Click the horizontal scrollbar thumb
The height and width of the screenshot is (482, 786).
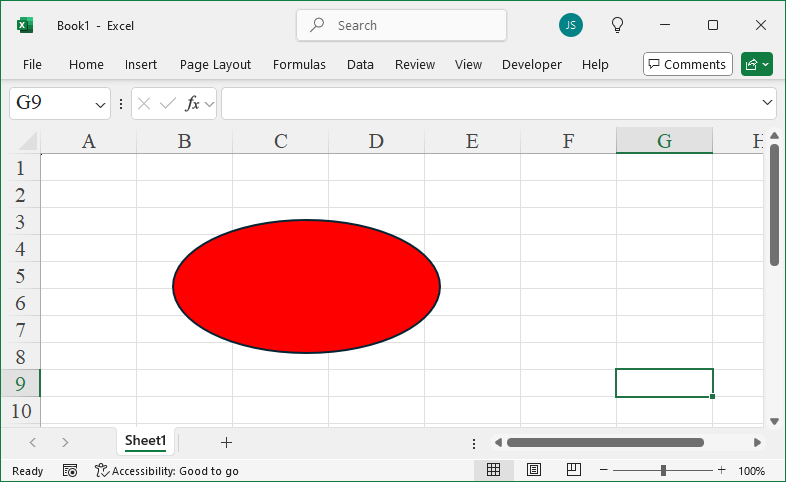(x=605, y=442)
